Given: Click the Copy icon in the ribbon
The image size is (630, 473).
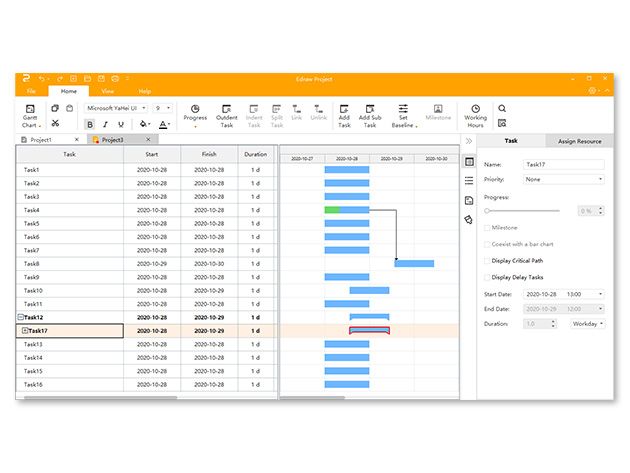Looking at the screenshot, I should [x=55, y=108].
